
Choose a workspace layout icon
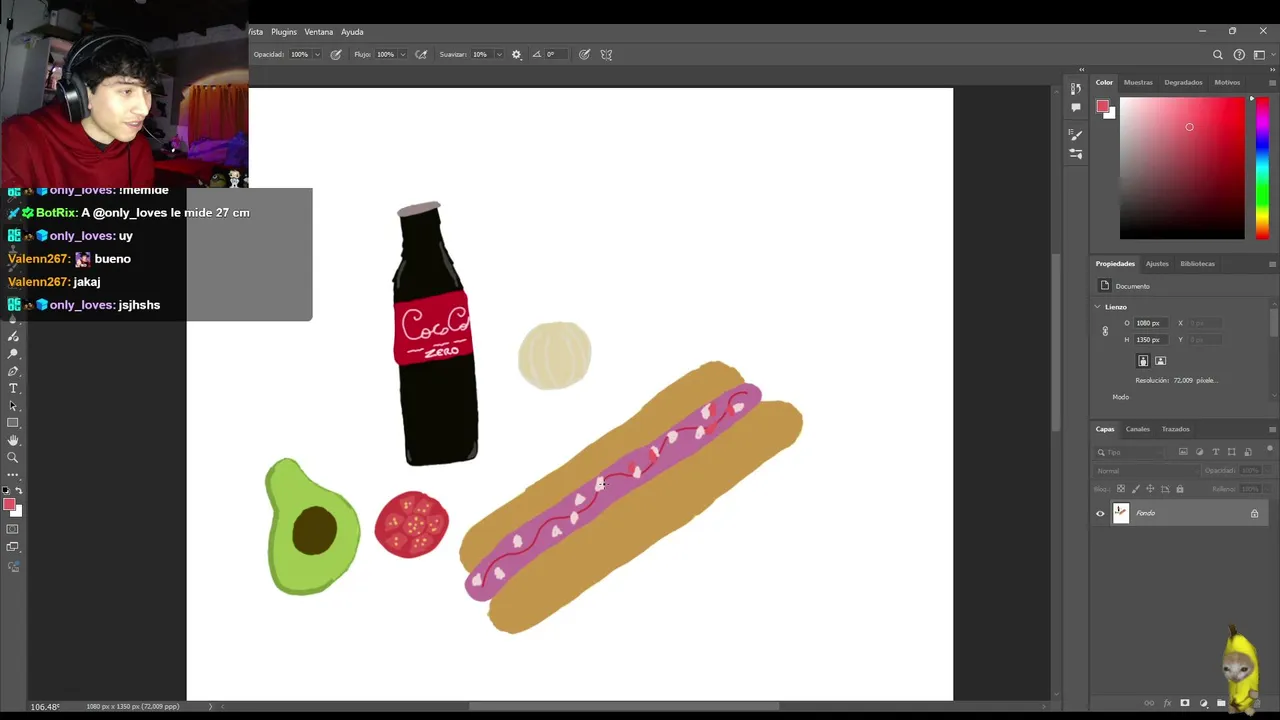click(x=1260, y=55)
